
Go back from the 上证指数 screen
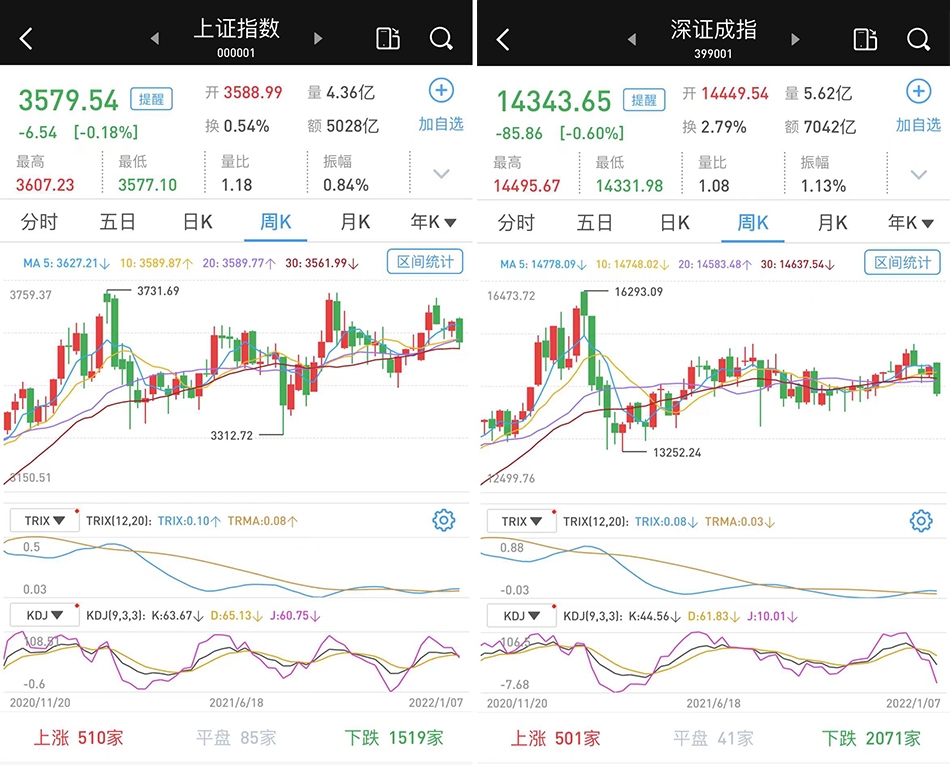click(x=25, y=39)
